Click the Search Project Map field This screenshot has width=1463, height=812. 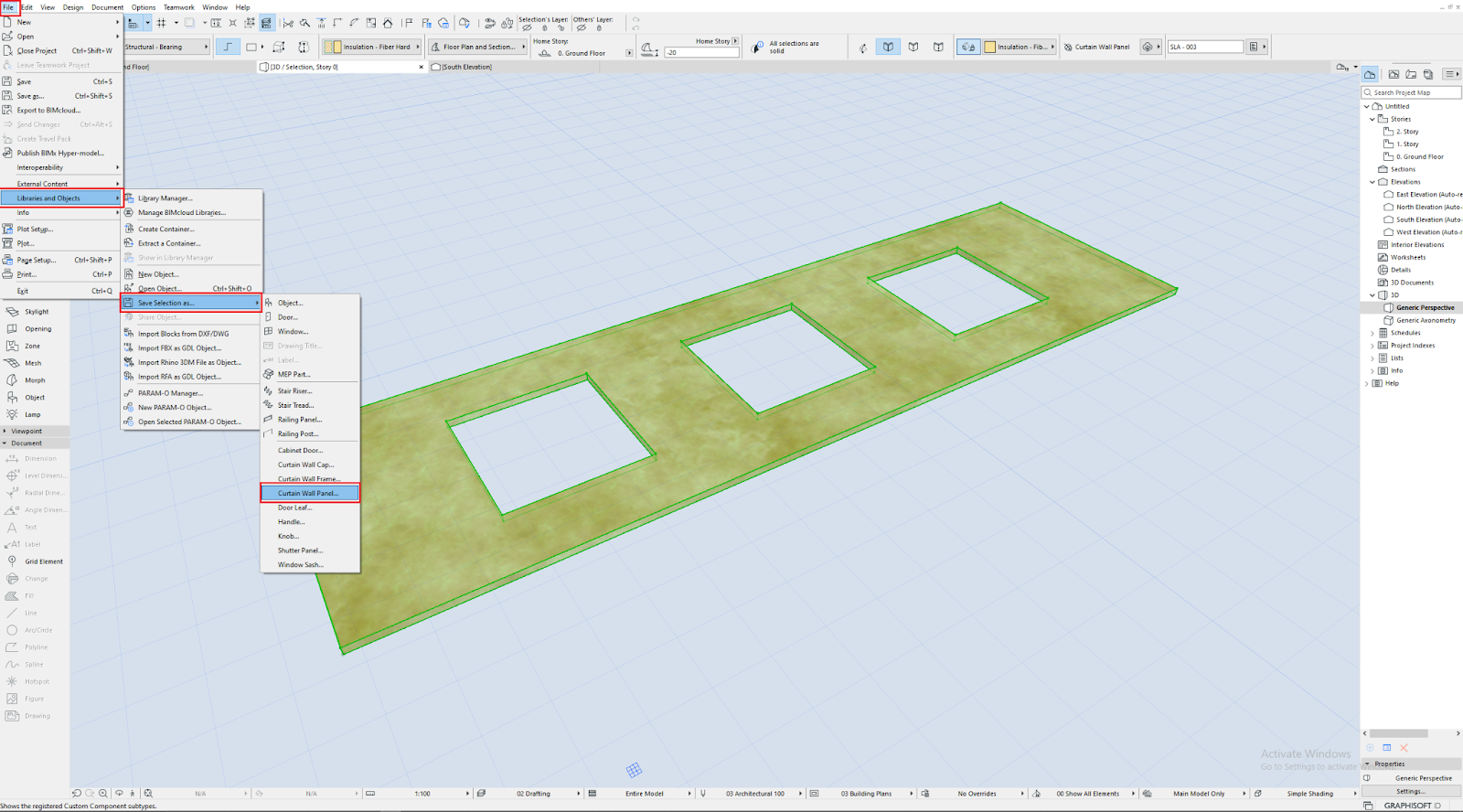(x=1411, y=92)
